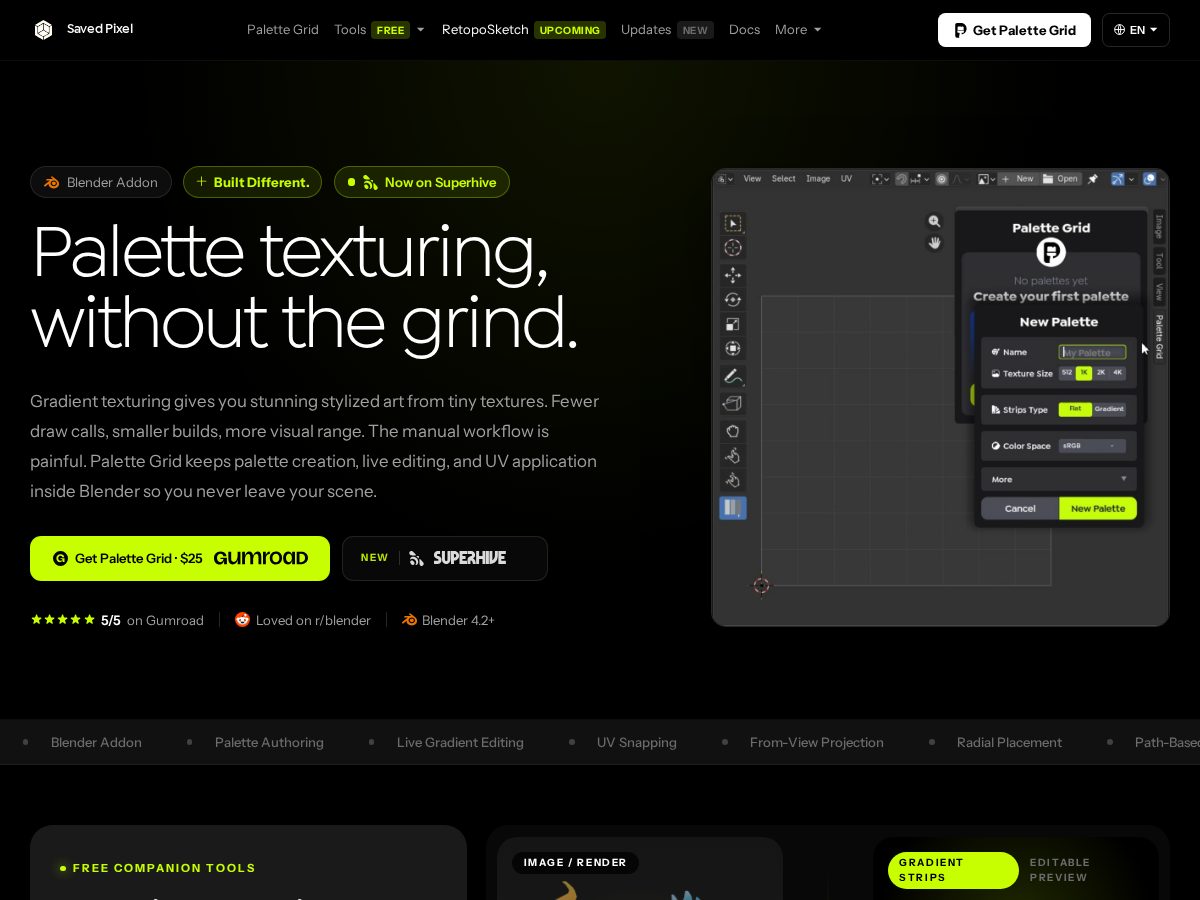
Task: Click the Reddit icon beside Loved on r/blender
Action: [242, 620]
